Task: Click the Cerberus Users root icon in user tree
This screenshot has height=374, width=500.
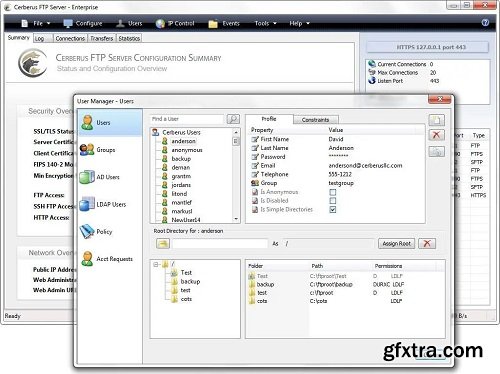Action: click(x=155, y=132)
